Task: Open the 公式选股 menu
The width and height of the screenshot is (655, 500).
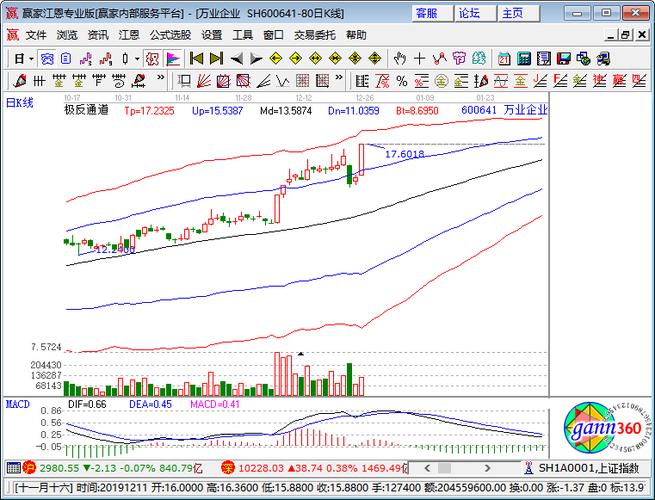Action: (x=170, y=35)
